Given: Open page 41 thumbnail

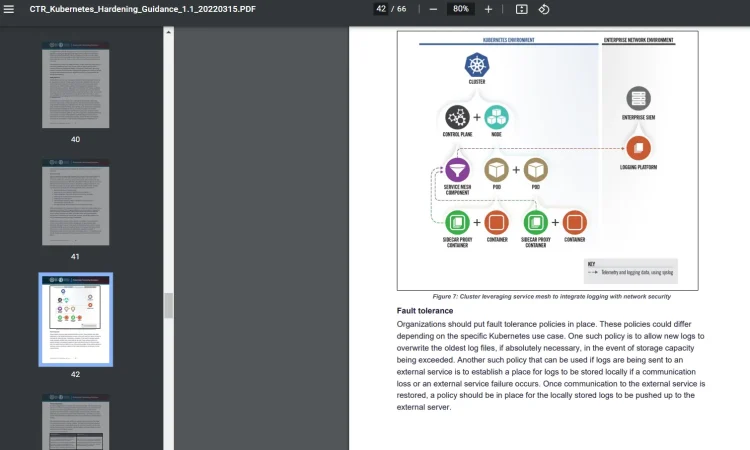Looking at the screenshot, I should point(76,202).
